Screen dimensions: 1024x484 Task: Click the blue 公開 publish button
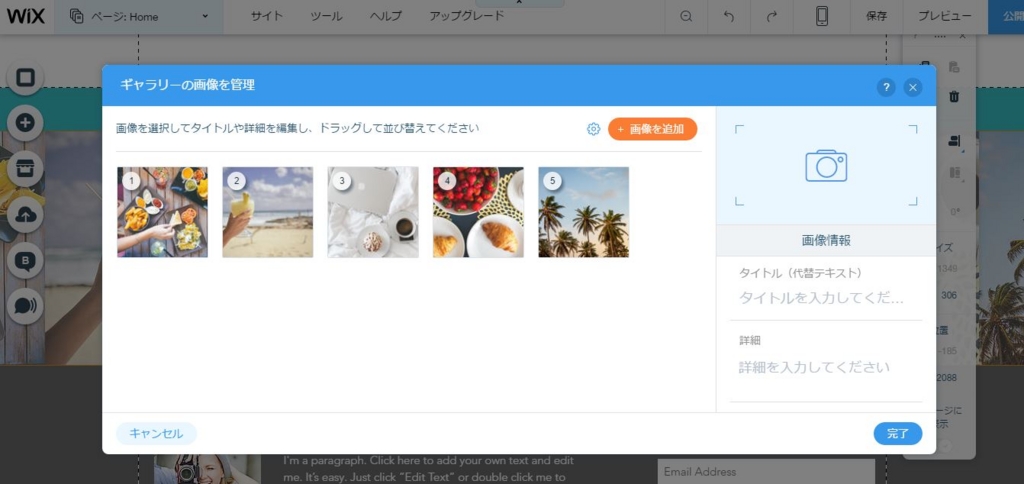[x=1006, y=17]
